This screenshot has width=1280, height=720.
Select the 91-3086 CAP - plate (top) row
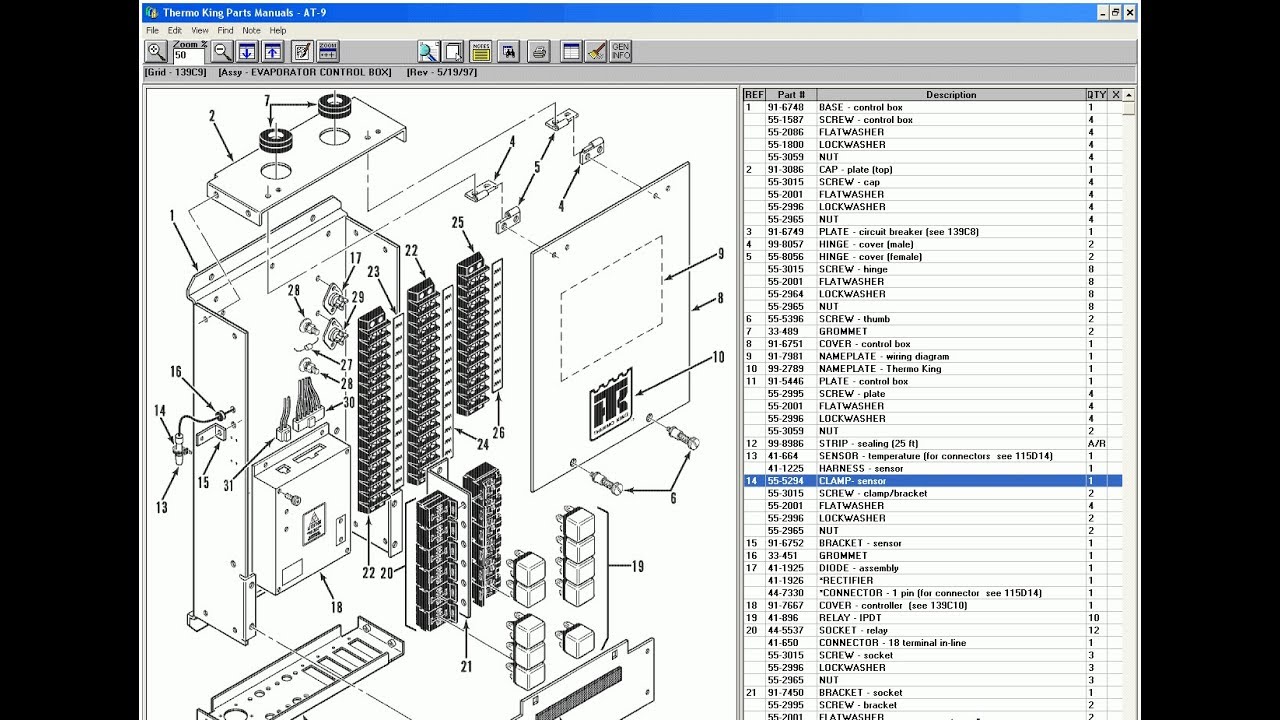click(933, 170)
